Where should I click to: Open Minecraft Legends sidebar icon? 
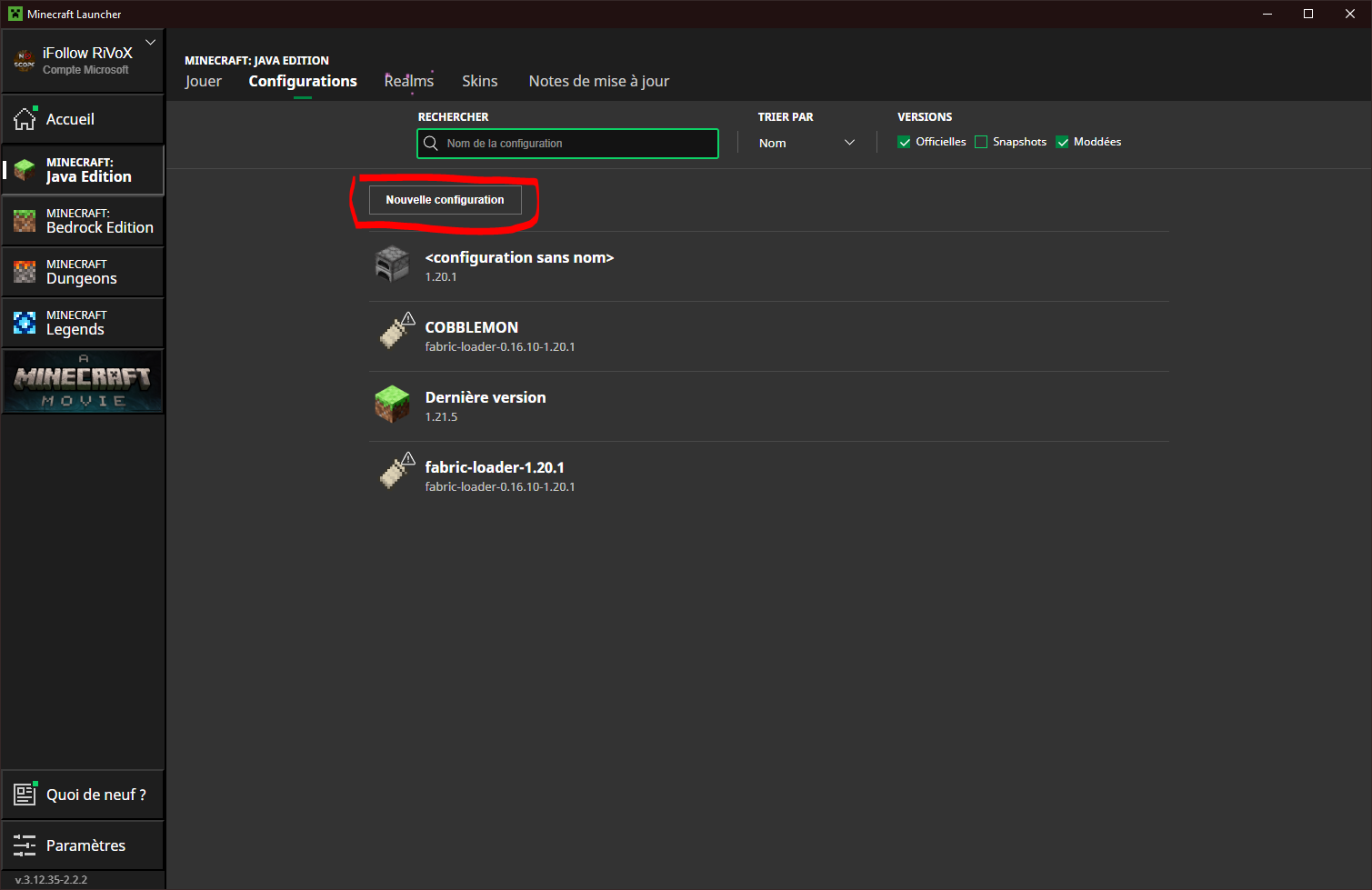click(25, 322)
